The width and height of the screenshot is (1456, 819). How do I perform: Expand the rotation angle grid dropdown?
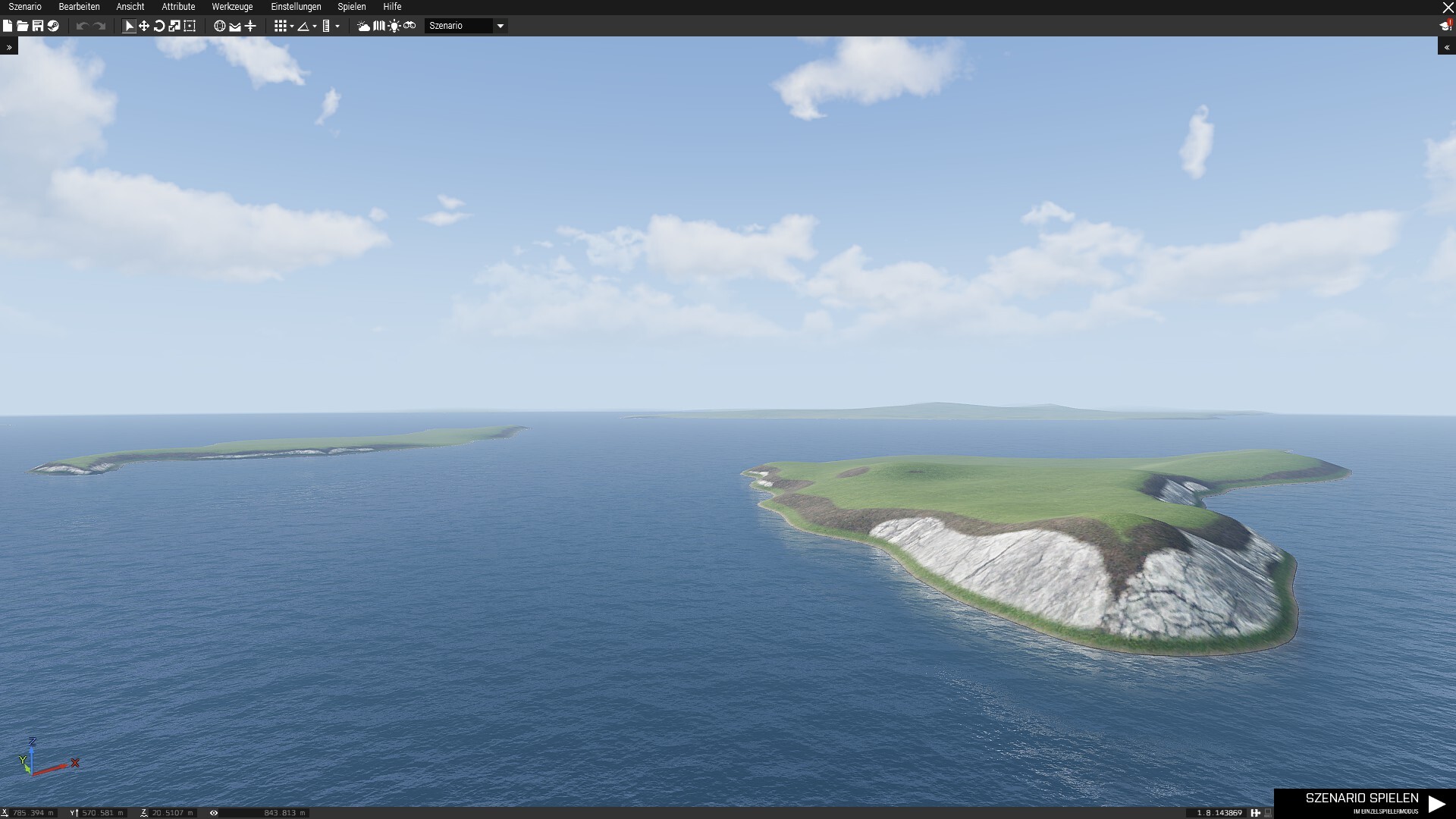tap(315, 27)
